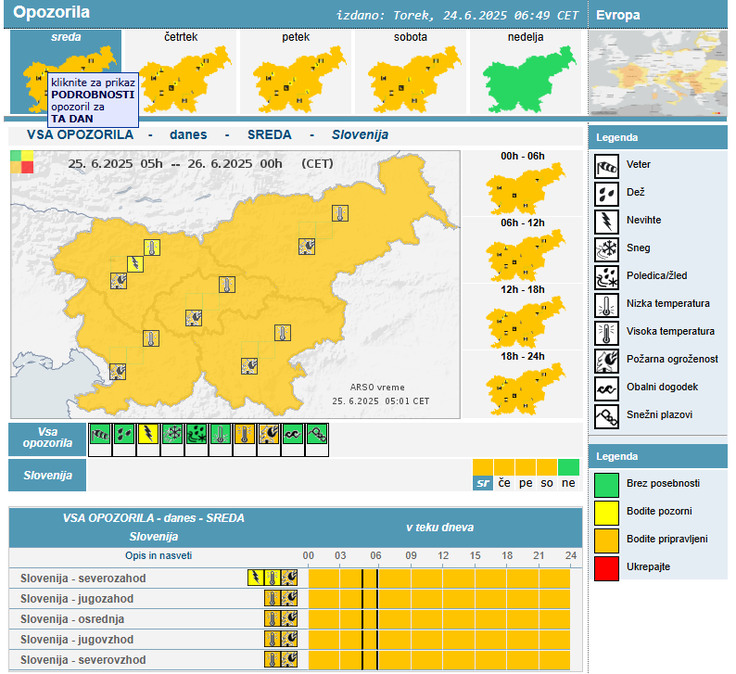The image size is (736, 674).
Task: Click the Slovenija - severovzhod row label
Action: click(83, 659)
